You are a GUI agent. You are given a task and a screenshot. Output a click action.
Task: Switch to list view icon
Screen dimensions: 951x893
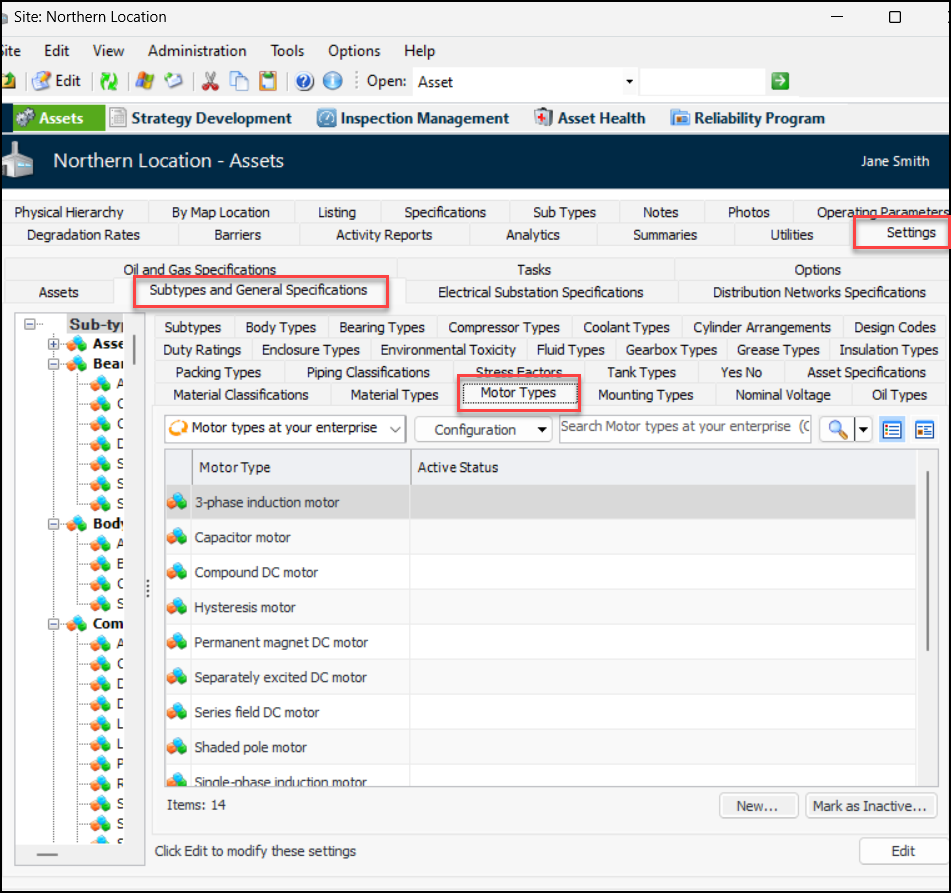(892, 429)
